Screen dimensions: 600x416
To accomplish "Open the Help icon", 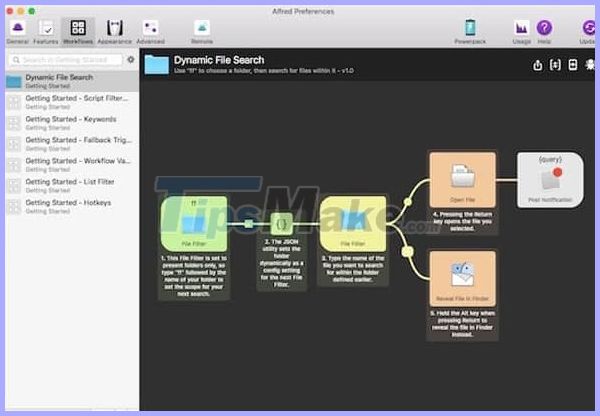I will coord(544,32).
